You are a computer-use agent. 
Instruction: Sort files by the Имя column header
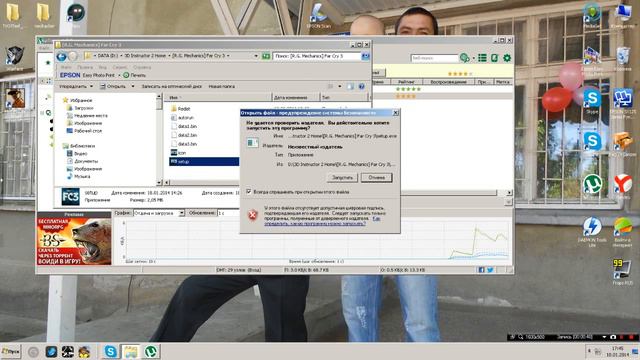coord(218,98)
